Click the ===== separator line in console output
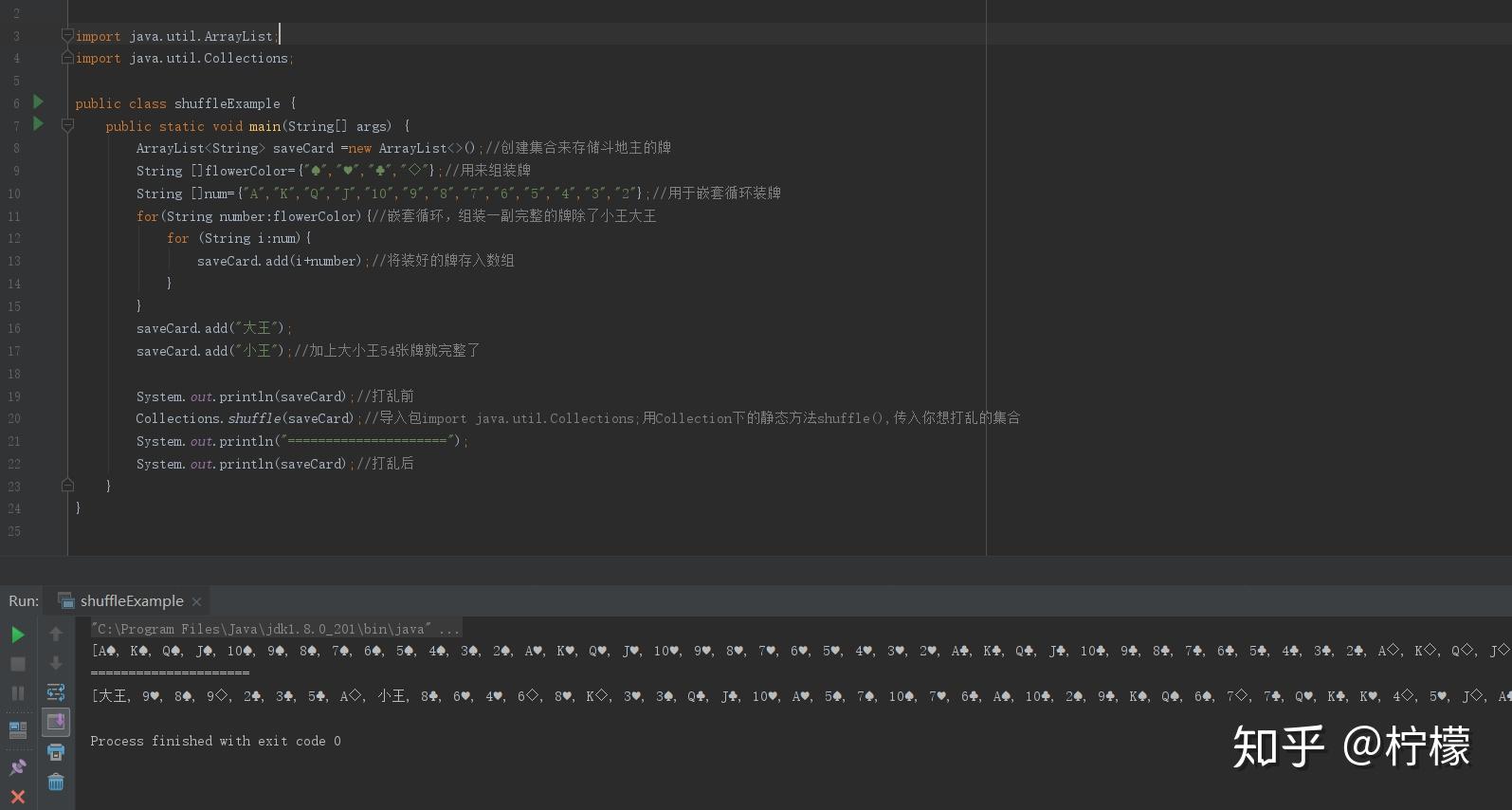 coord(170,672)
